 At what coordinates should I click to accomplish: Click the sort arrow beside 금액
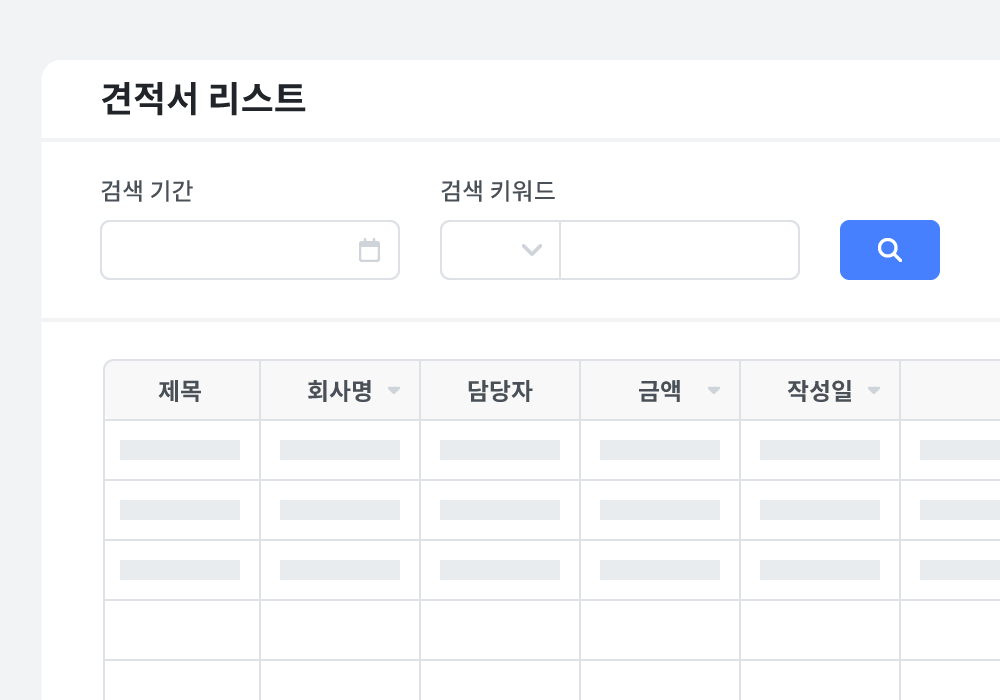point(715,391)
